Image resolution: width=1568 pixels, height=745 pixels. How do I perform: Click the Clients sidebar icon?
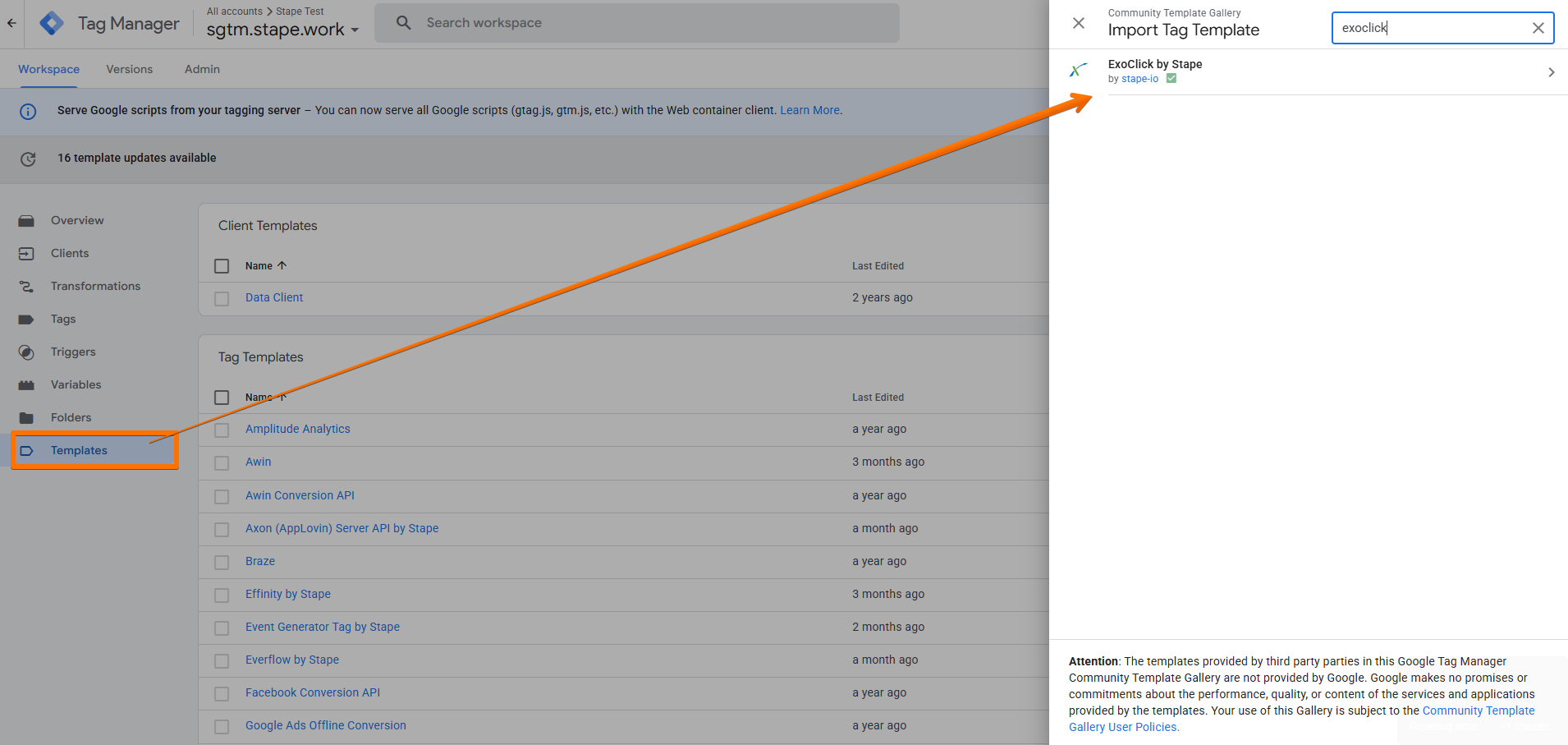tap(26, 254)
